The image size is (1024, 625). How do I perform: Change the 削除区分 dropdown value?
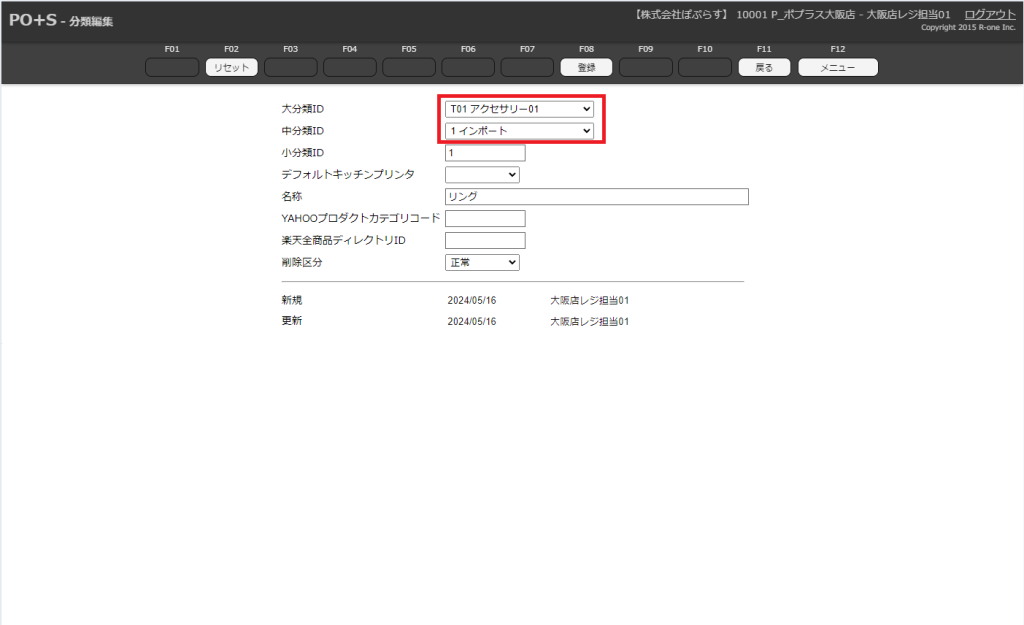click(482, 262)
